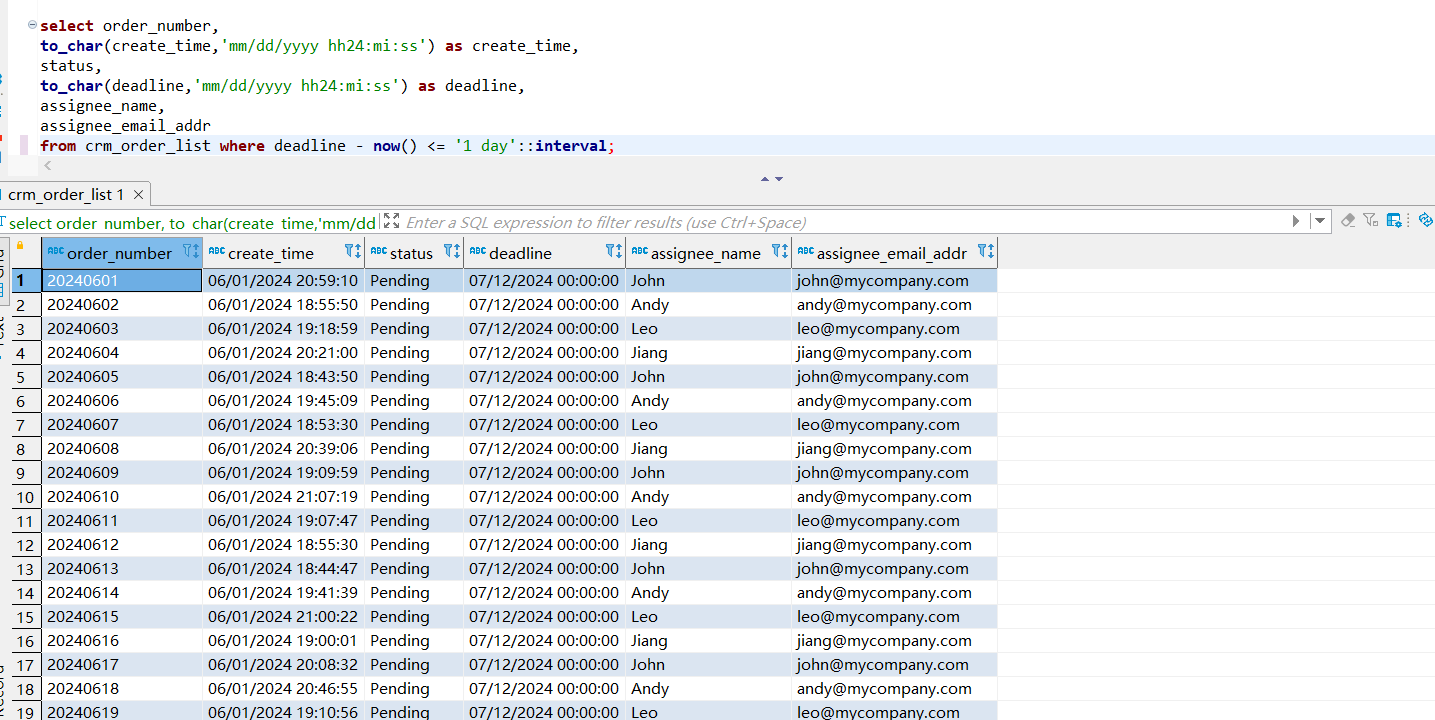Select row number 10 in the grid
The width and height of the screenshot is (1435, 720).
pyautogui.click(x=26, y=497)
